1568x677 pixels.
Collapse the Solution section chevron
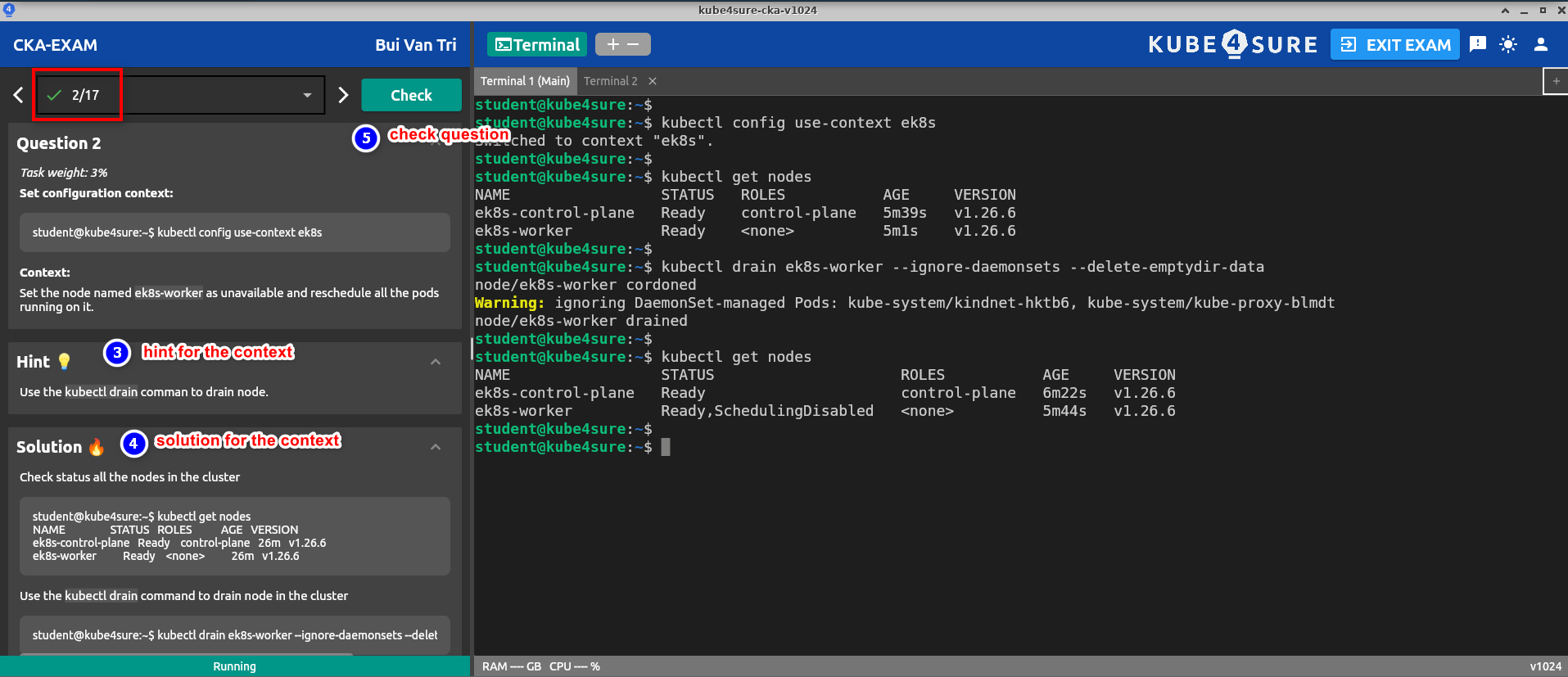pyautogui.click(x=436, y=447)
